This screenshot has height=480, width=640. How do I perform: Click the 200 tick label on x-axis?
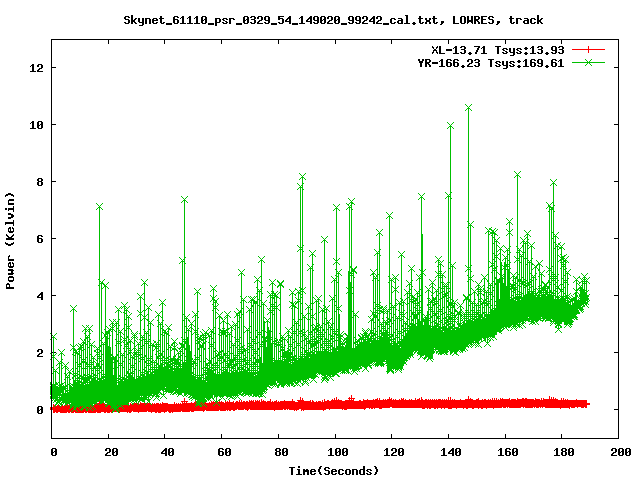coord(618,452)
